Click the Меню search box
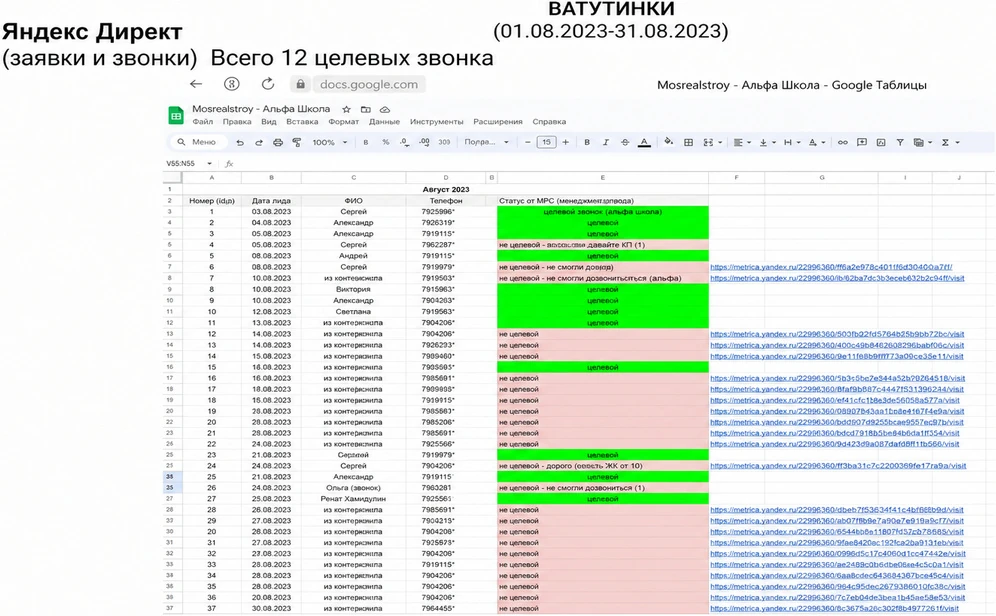 [x=198, y=142]
